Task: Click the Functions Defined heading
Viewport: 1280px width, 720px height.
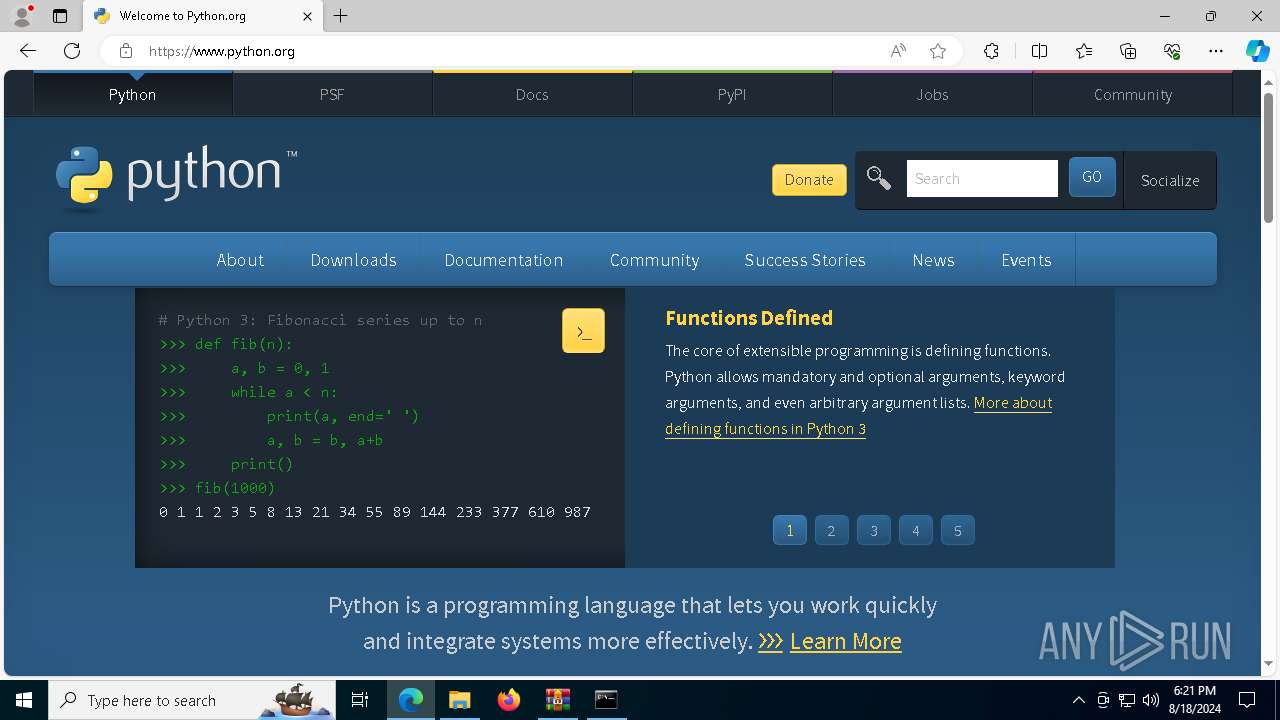Action: [749, 318]
